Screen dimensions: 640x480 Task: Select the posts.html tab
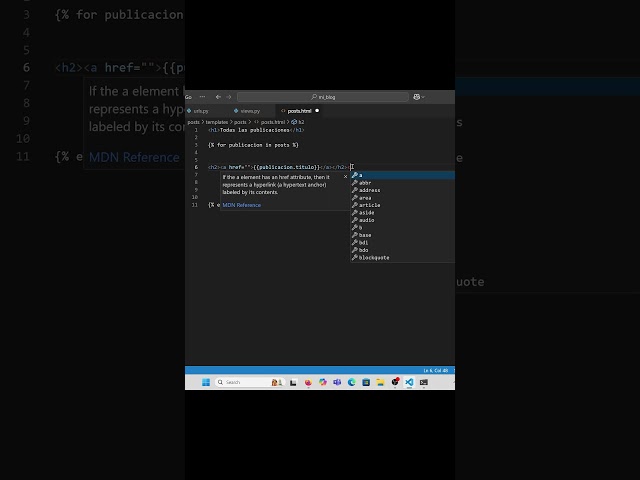coord(299,111)
